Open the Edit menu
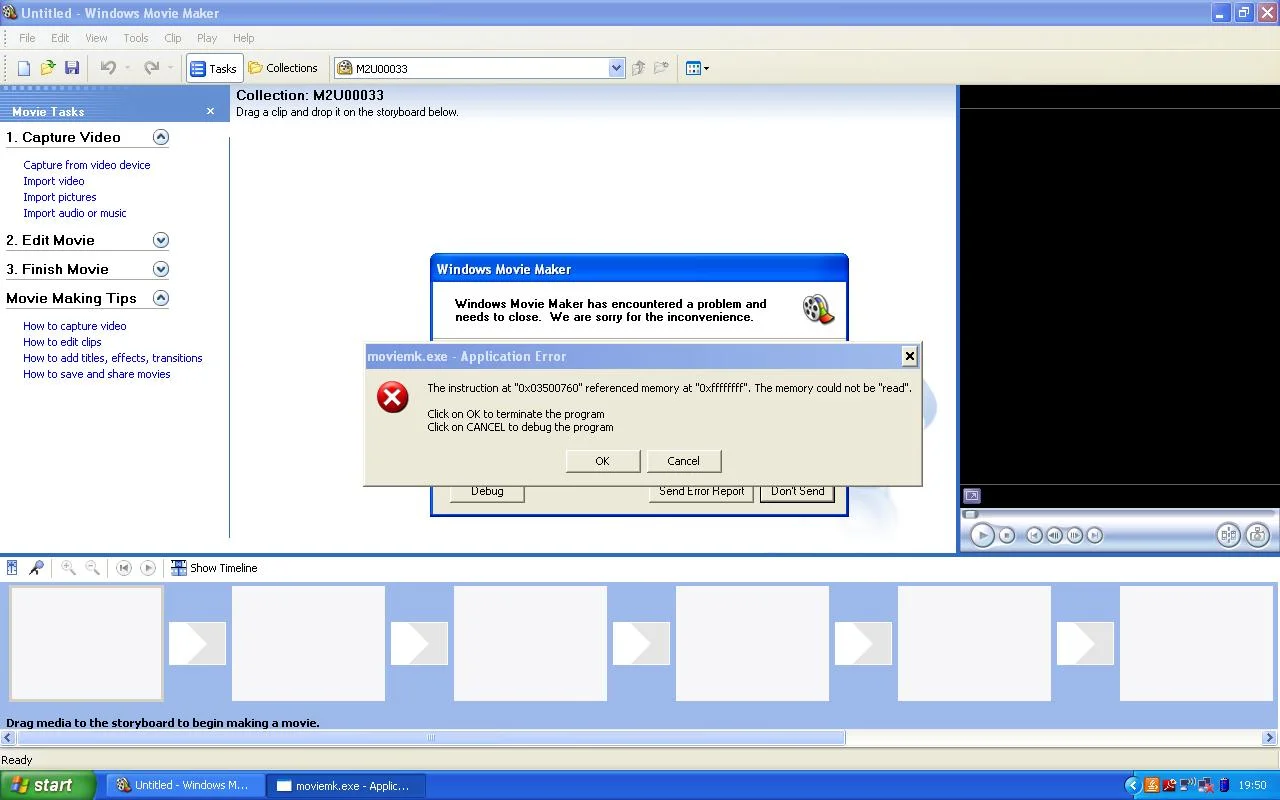This screenshot has width=1280, height=800. point(60,38)
